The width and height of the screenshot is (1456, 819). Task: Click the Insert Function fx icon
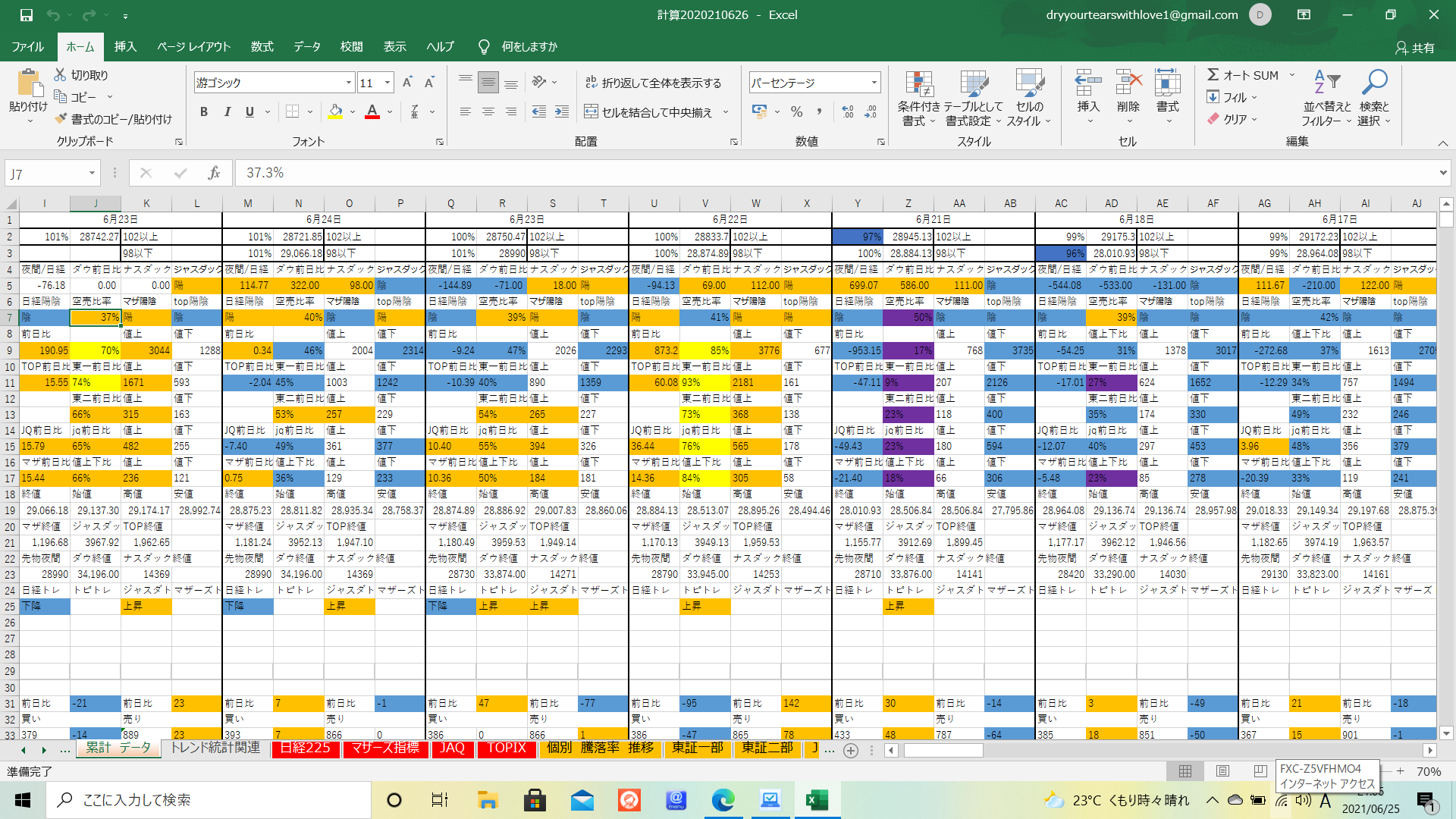[x=214, y=174]
